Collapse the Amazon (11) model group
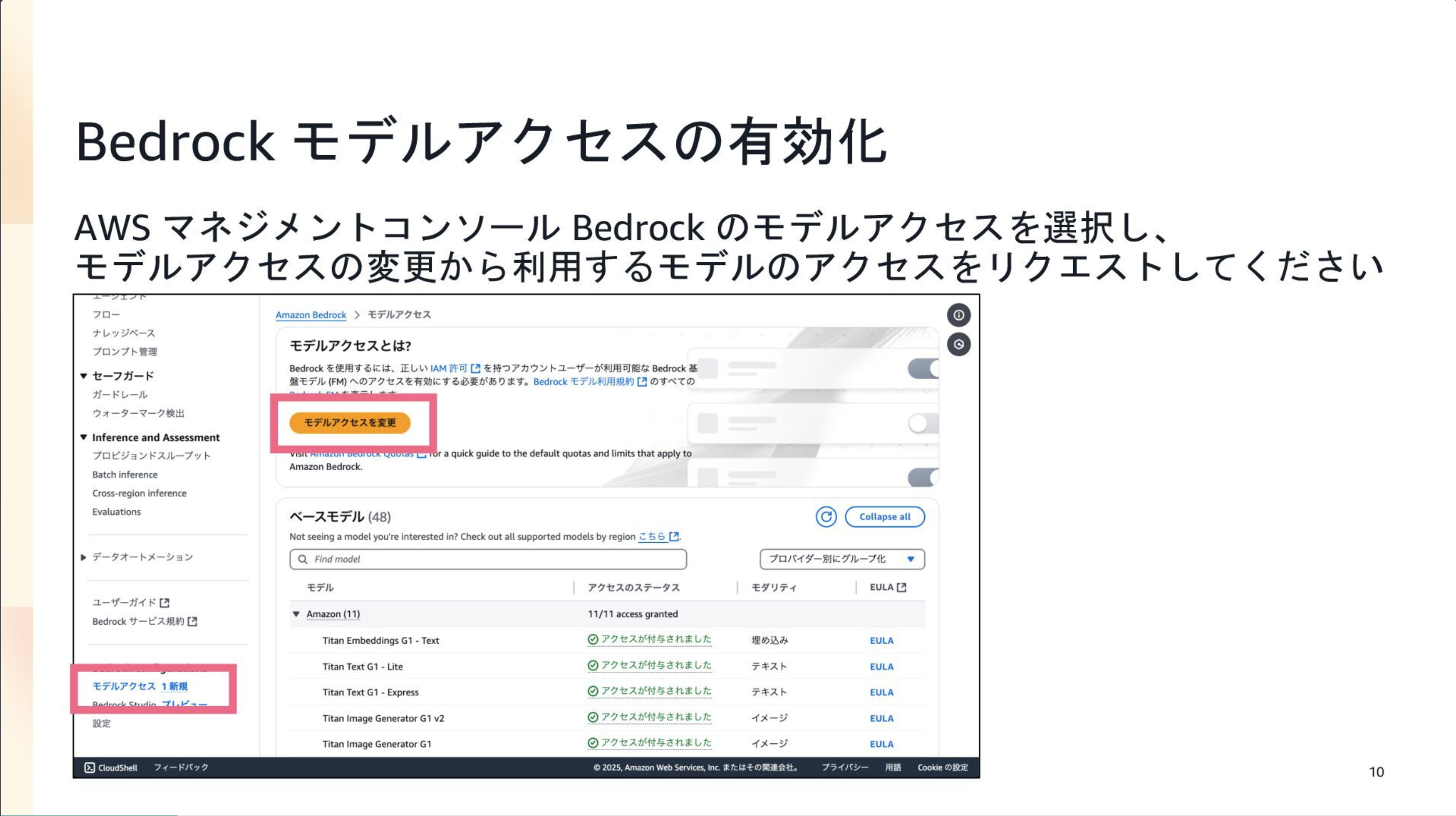1456x816 pixels. pyautogui.click(x=296, y=614)
